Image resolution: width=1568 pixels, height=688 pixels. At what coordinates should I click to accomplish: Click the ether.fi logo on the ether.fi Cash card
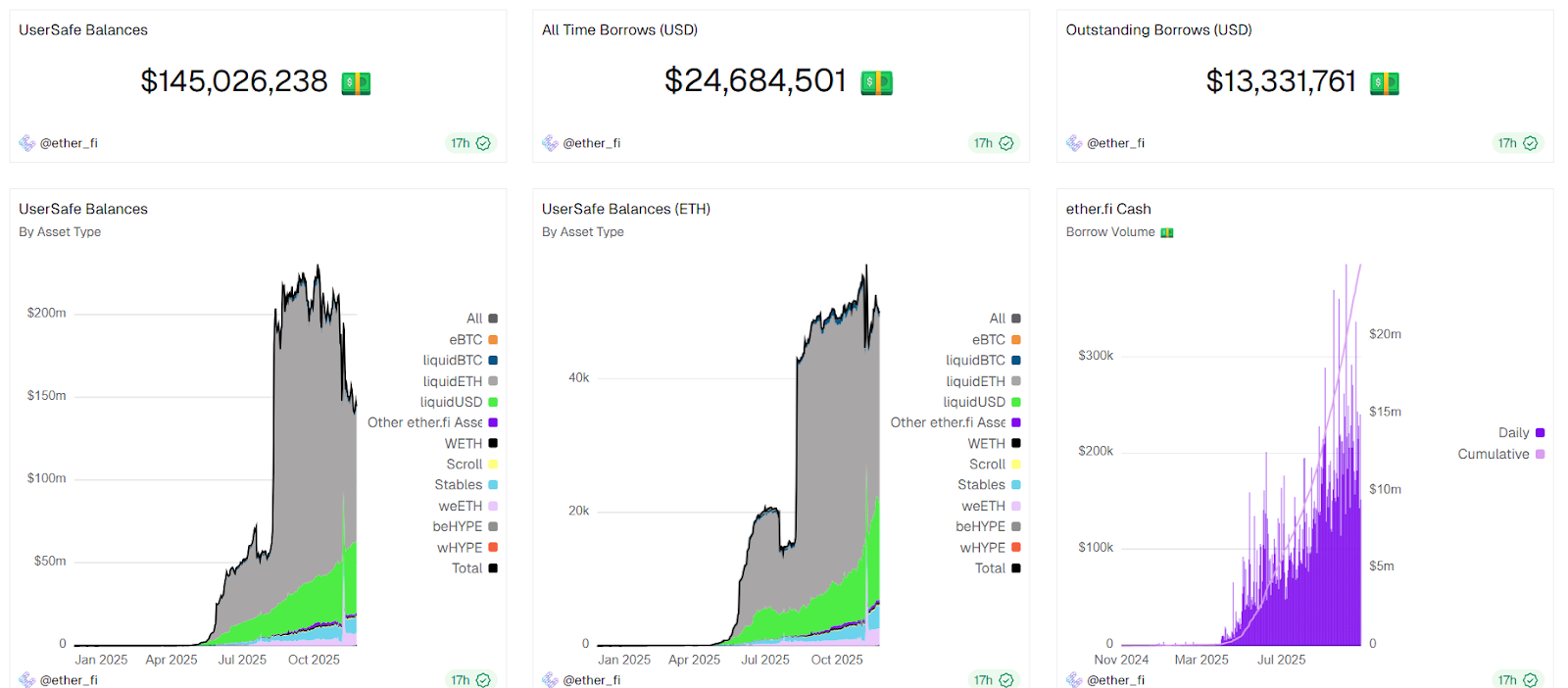(1074, 679)
